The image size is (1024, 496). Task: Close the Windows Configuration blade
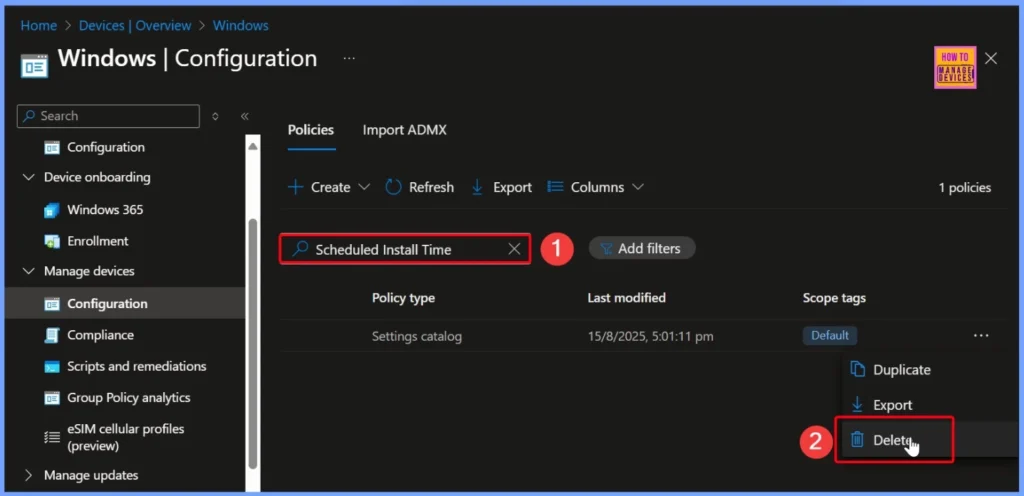pos(991,59)
